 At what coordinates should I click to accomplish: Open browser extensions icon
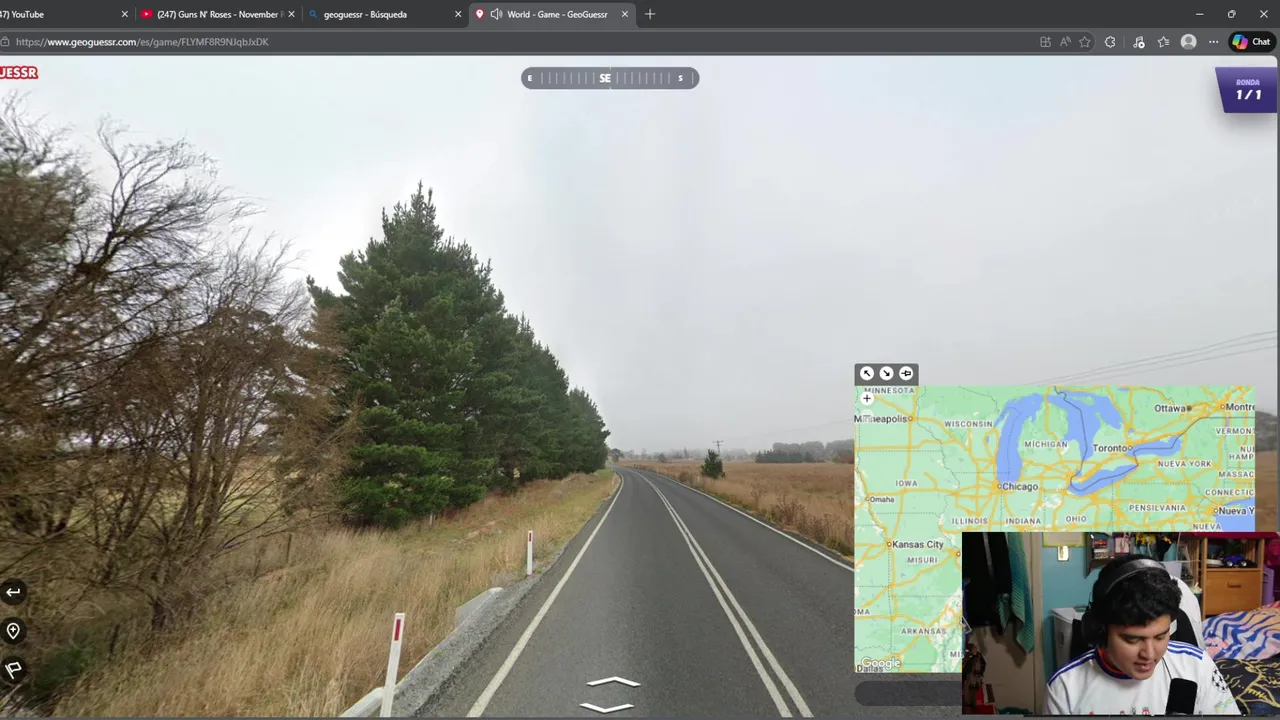pos(1110,42)
